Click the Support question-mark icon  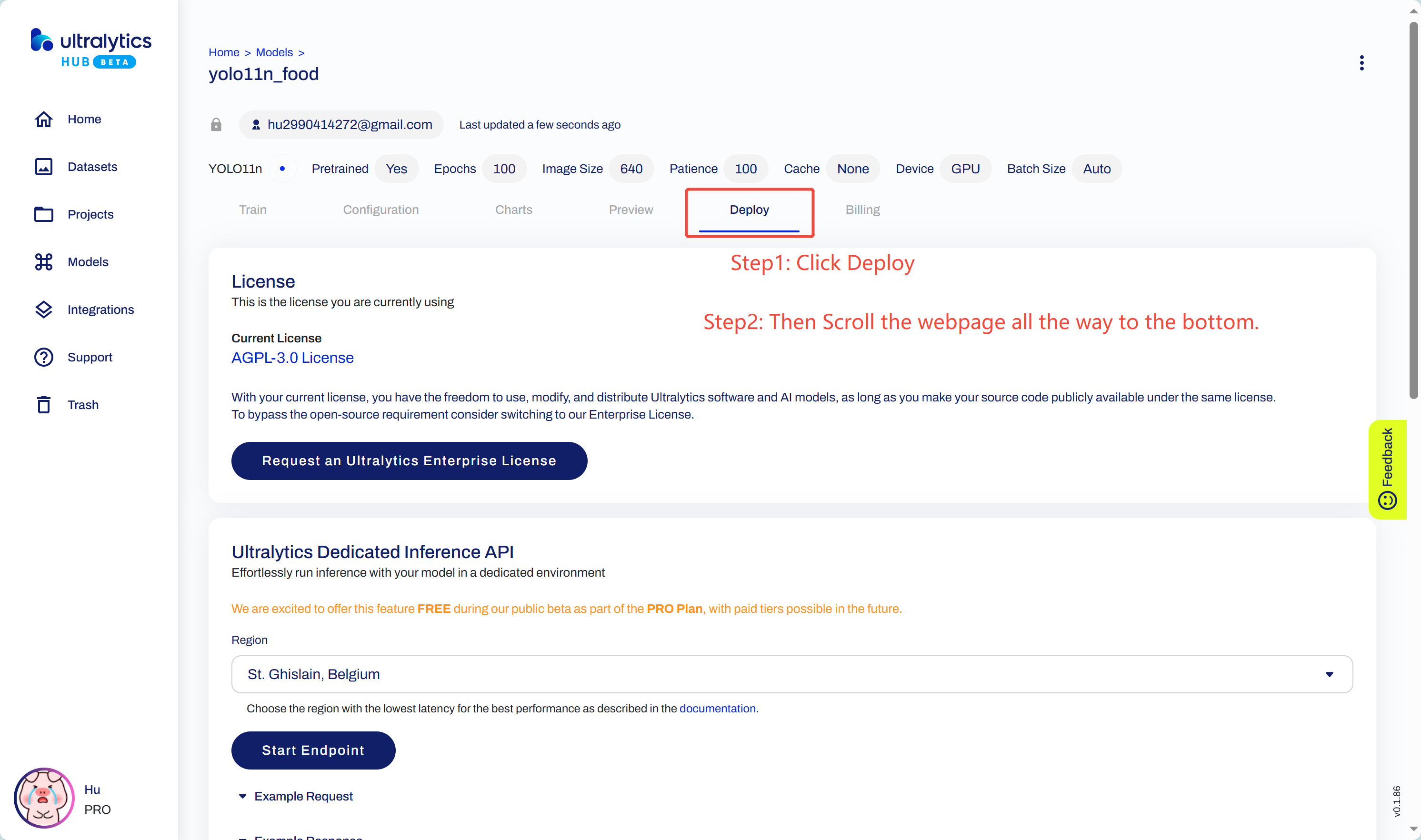click(x=44, y=357)
